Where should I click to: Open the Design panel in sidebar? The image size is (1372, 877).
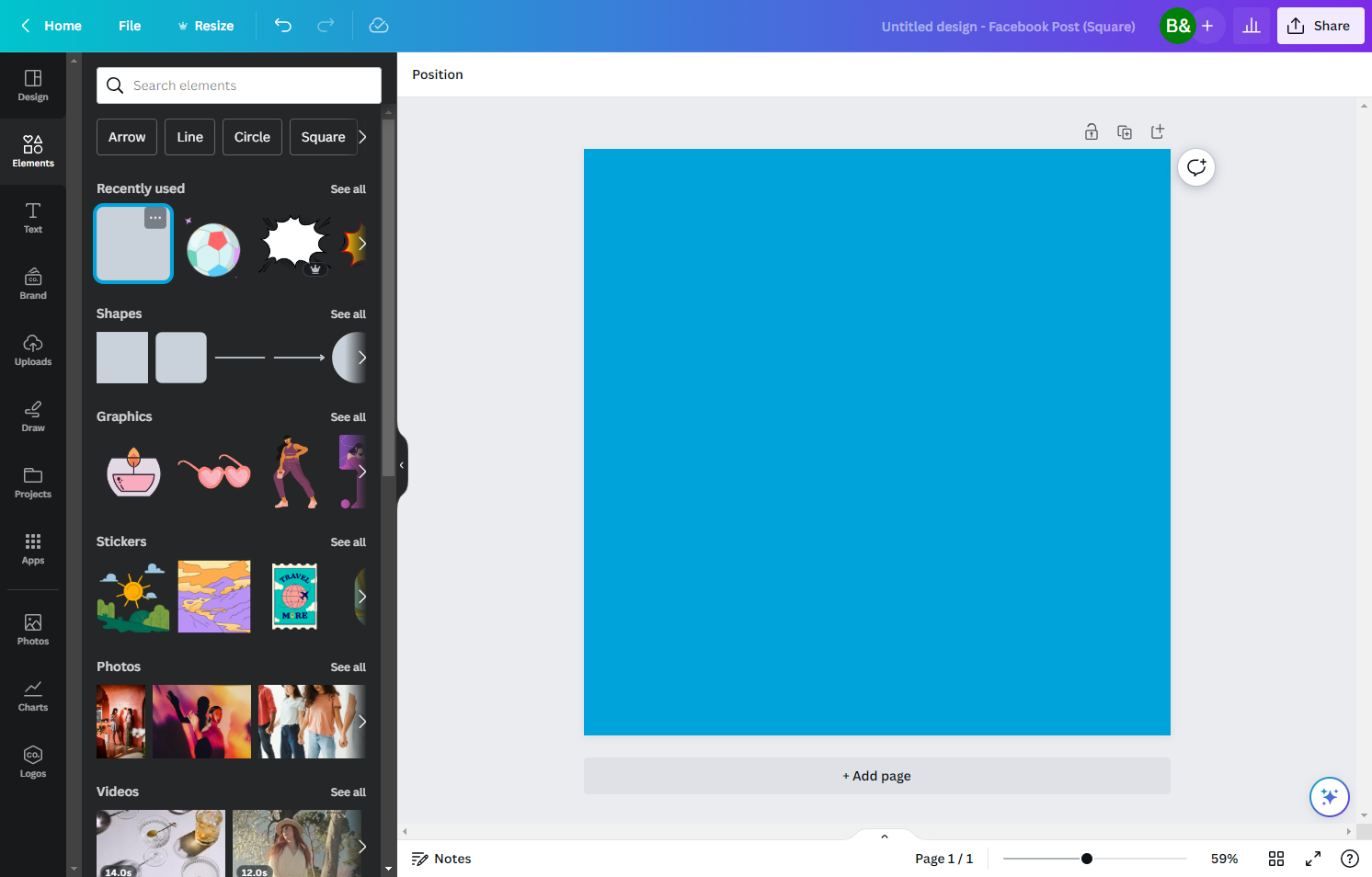(33, 85)
